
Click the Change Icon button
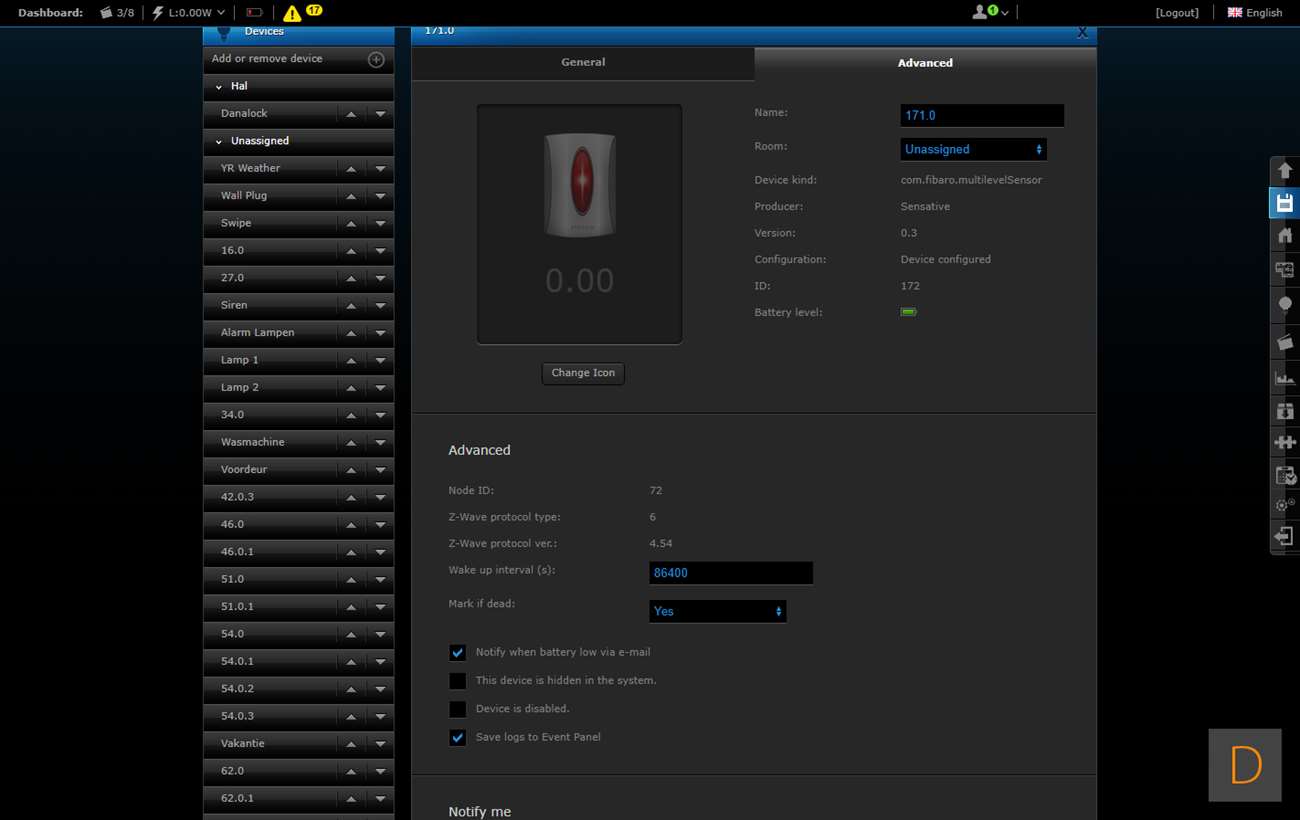583,373
